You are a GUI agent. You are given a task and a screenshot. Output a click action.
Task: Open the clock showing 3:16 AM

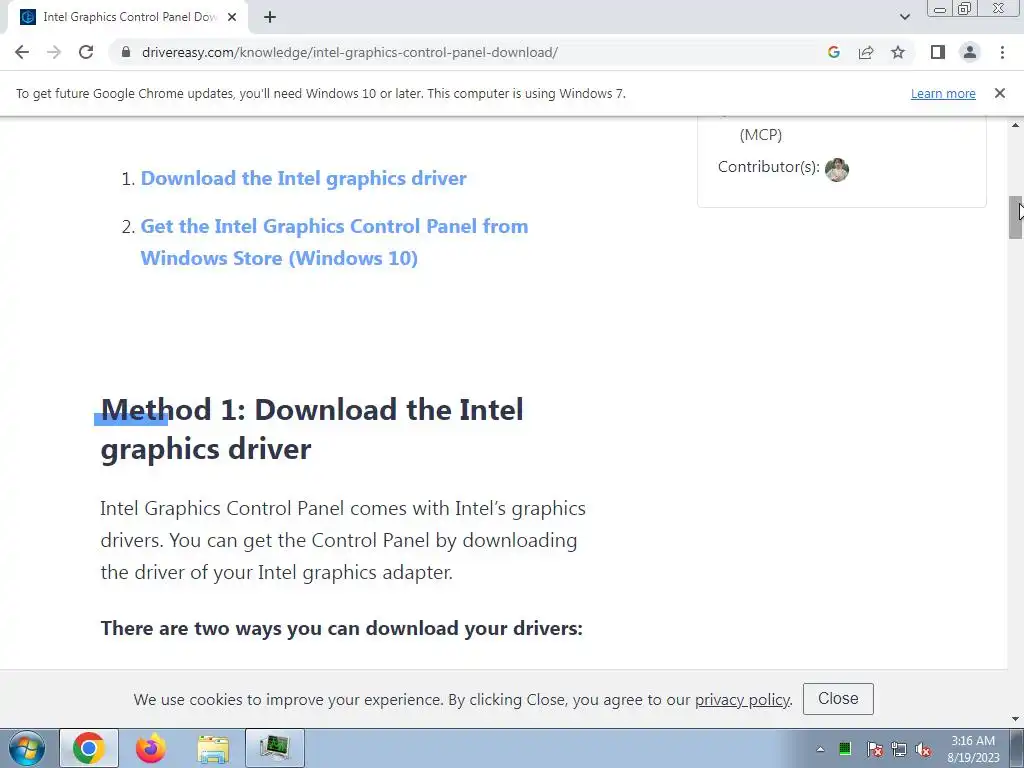[973, 749]
